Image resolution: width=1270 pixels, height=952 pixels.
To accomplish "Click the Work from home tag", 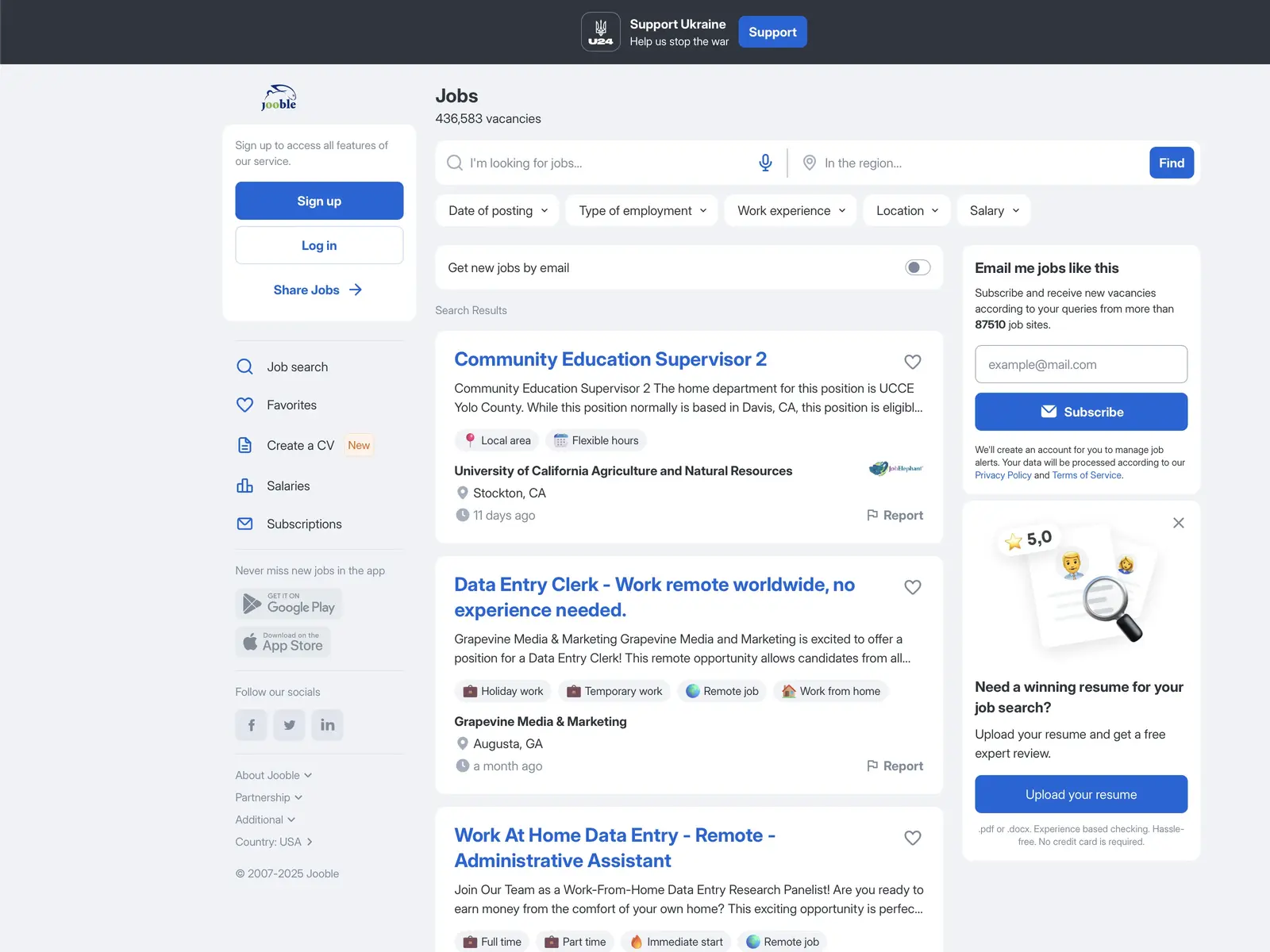I will (x=831, y=691).
